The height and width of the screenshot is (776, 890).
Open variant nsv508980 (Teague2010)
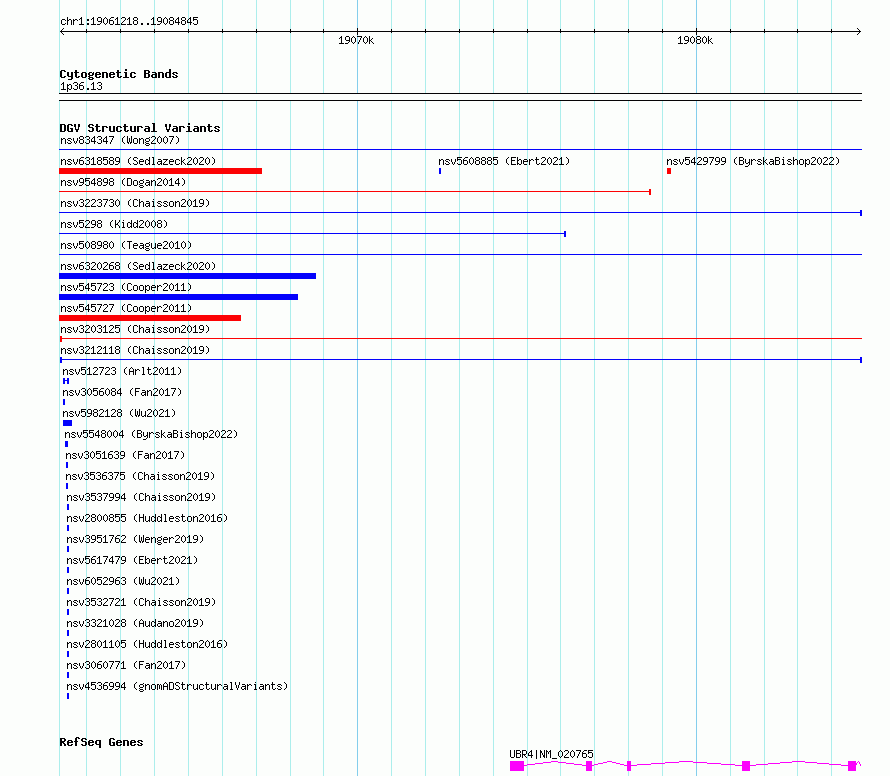click(x=126, y=245)
